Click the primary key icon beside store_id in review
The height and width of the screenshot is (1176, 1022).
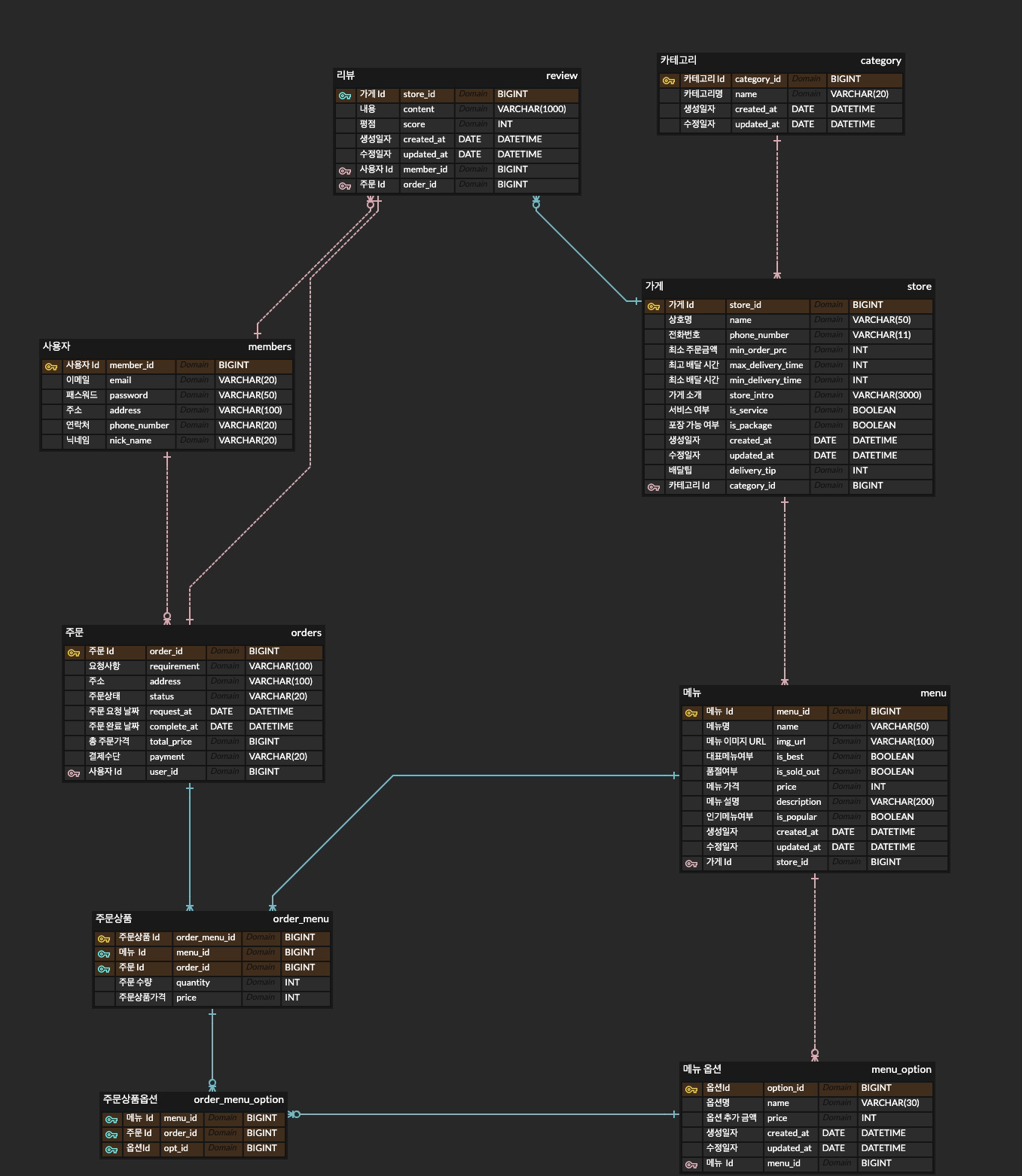(346, 95)
